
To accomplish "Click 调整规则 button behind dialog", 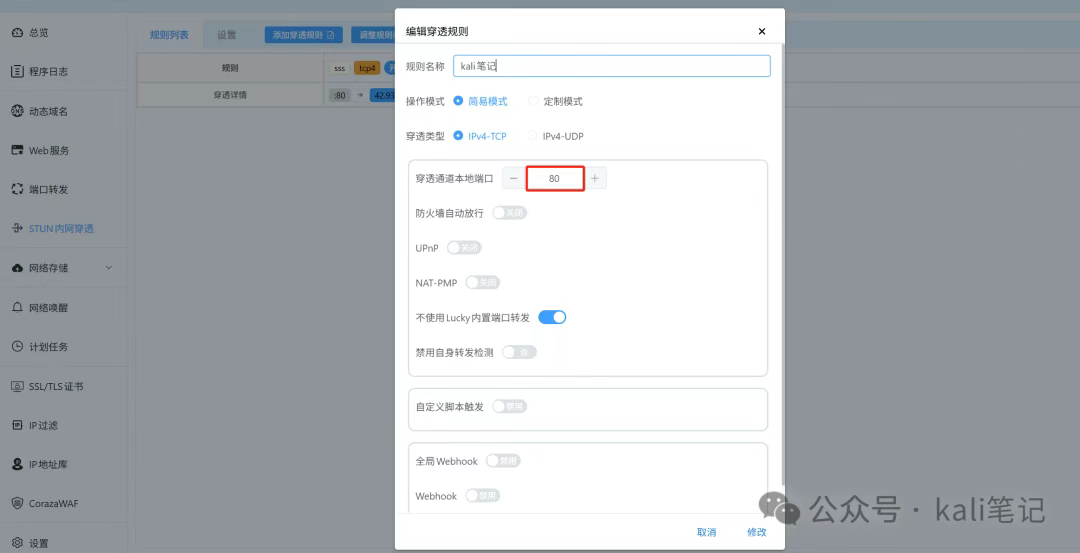I will 373,35.
